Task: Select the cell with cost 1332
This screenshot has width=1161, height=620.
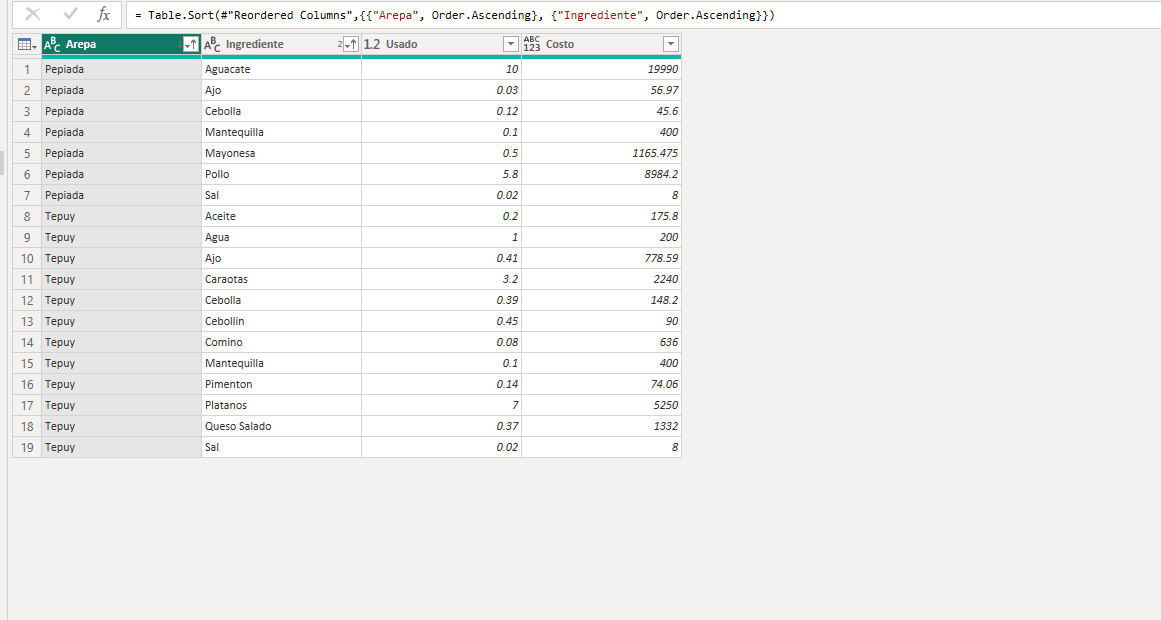Action: click(x=601, y=426)
